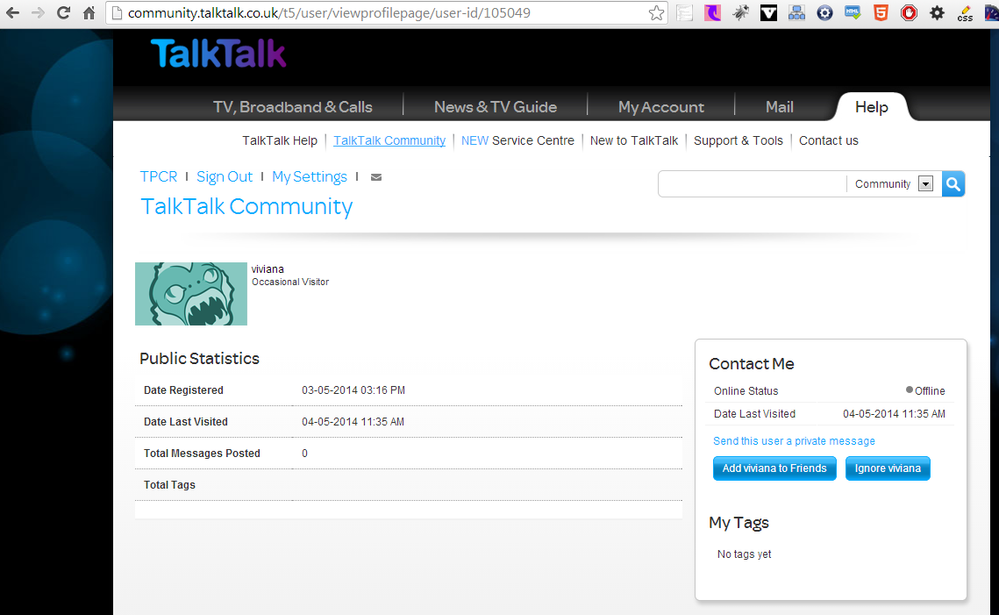Select Total Messages Posted value 0

[305, 453]
